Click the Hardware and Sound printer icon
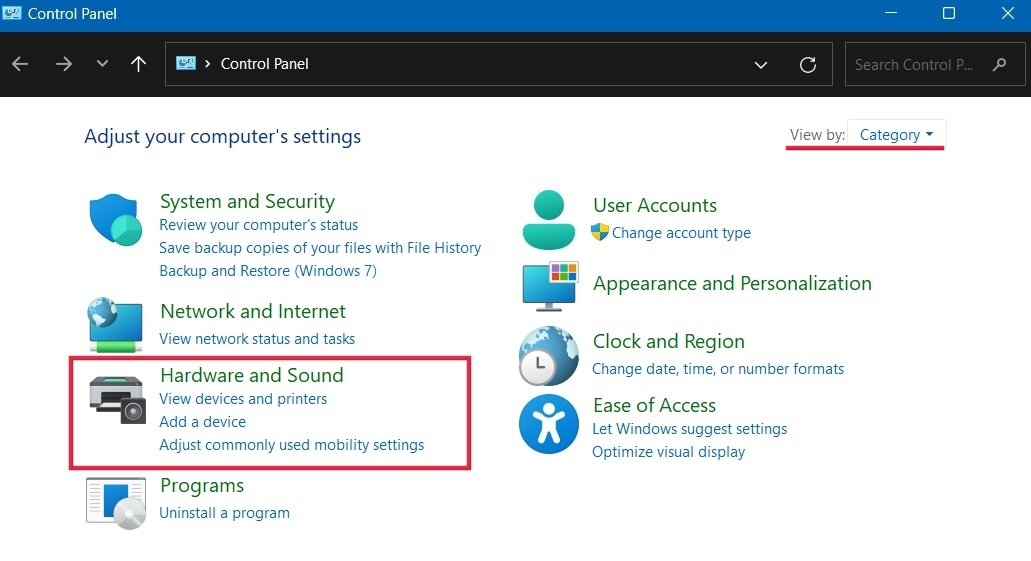This screenshot has height=561, width=1031. coord(117,399)
